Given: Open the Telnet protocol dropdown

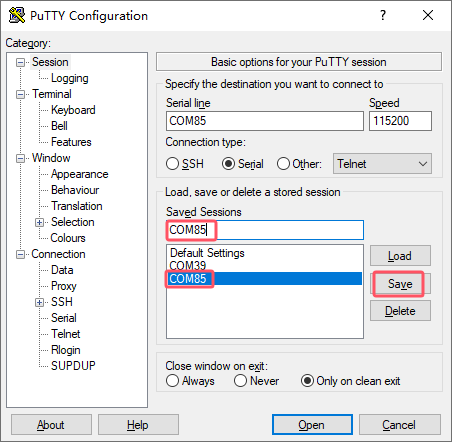Looking at the screenshot, I should pyautogui.click(x=382, y=164).
